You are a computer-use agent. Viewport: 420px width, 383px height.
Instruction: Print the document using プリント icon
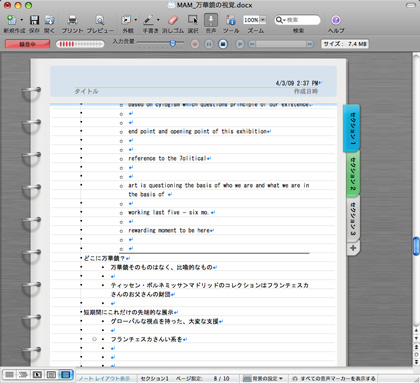coord(72,20)
